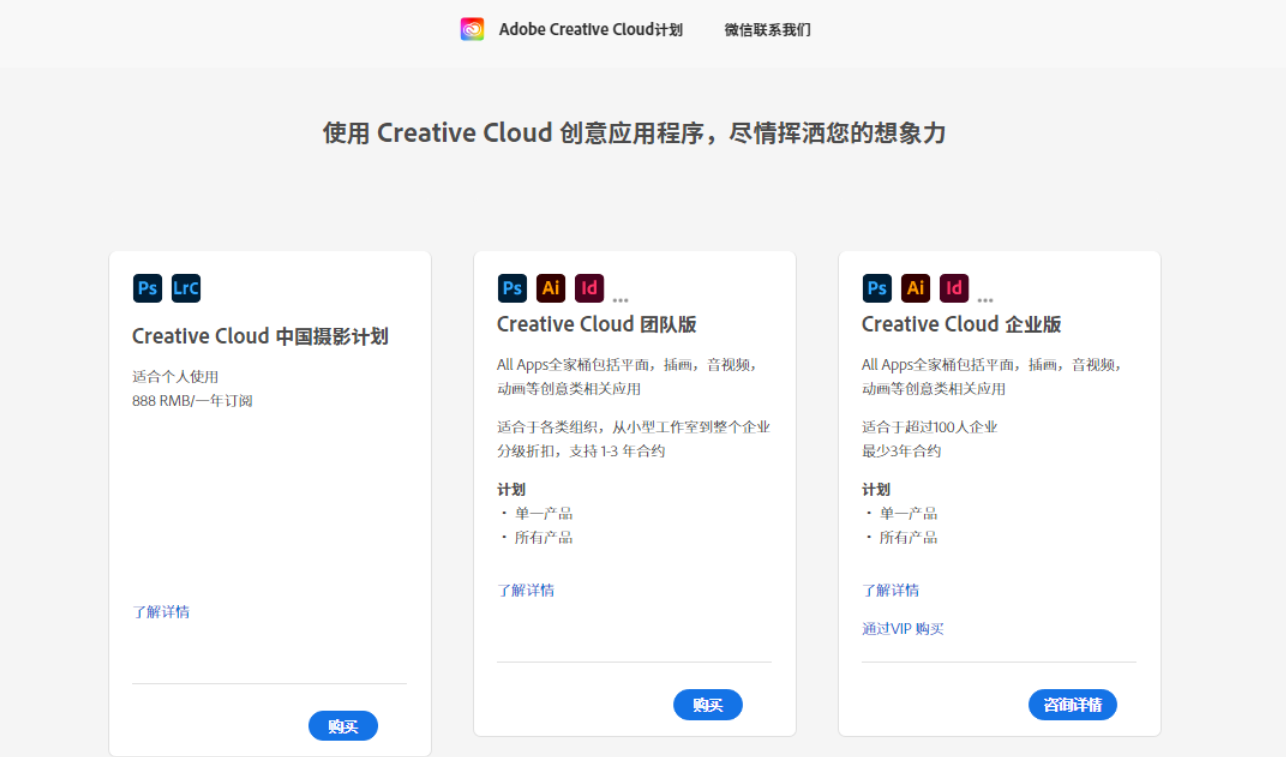Open 微信联系我们 header item
1286x757 pixels.
768,30
